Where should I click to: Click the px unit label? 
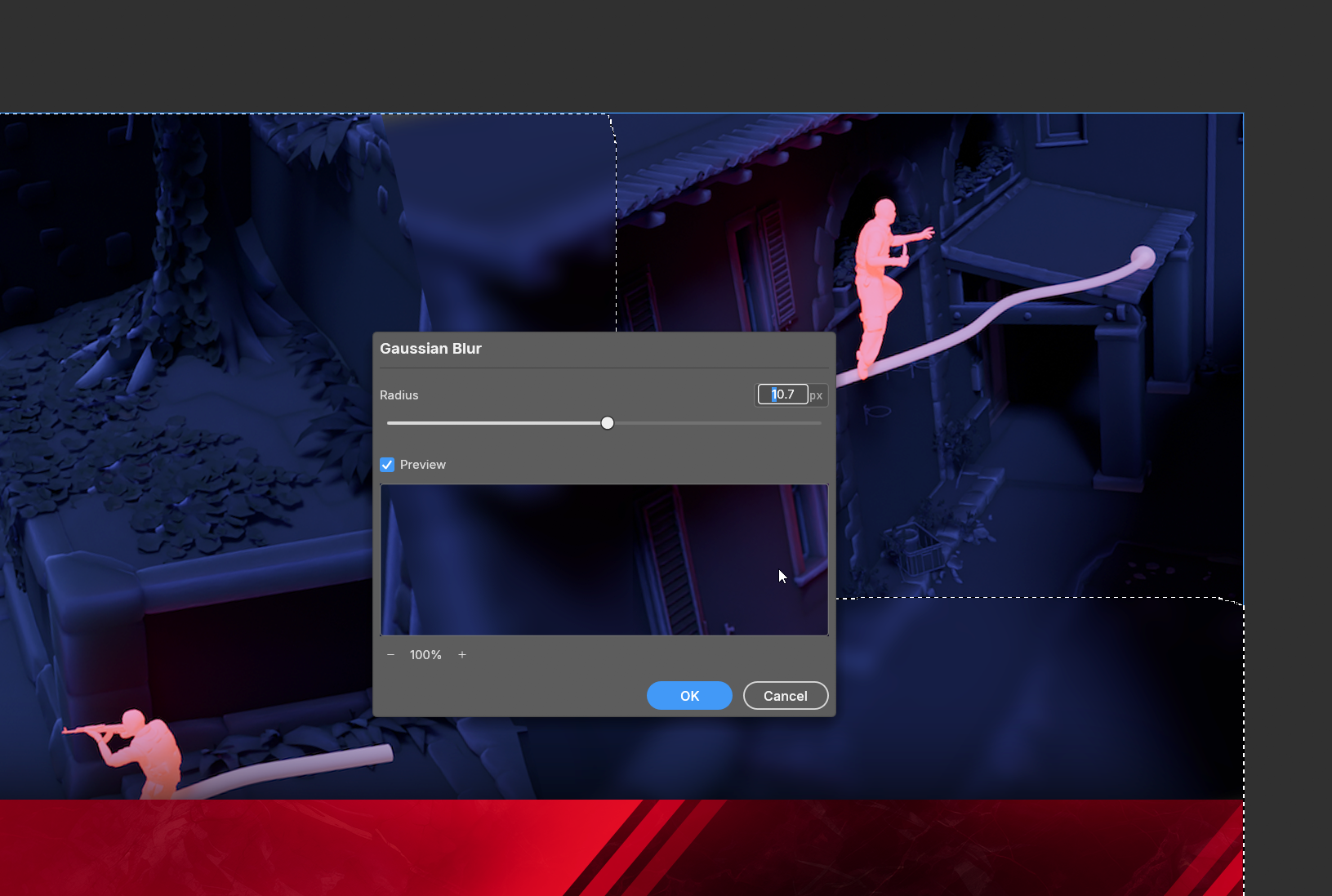pos(816,395)
